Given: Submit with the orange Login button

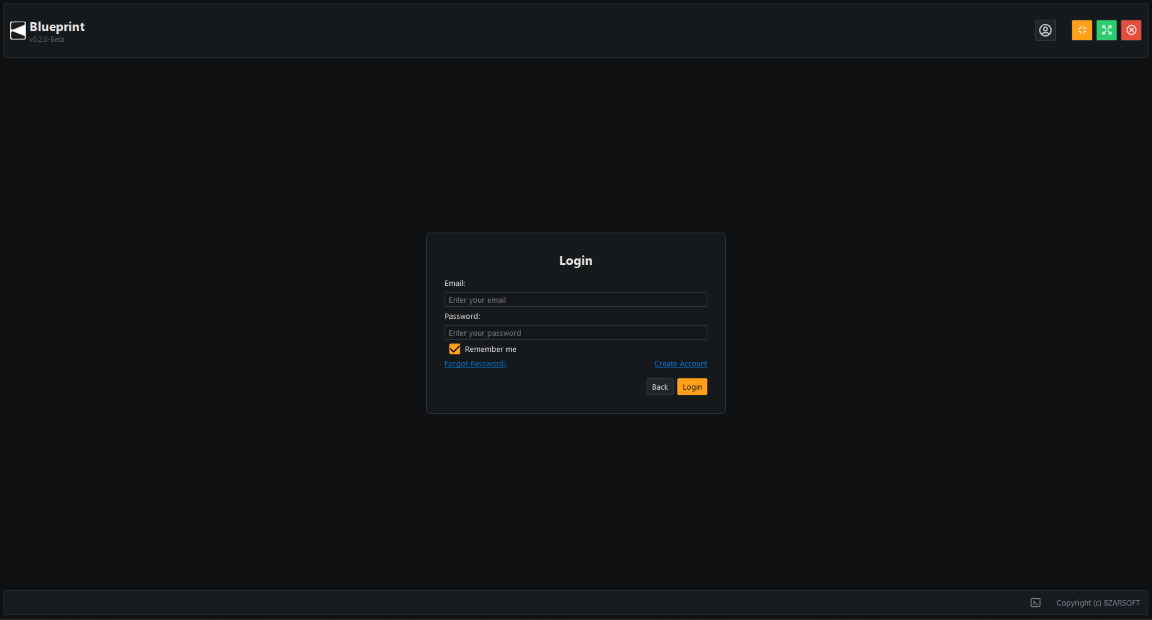Looking at the screenshot, I should [692, 387].
